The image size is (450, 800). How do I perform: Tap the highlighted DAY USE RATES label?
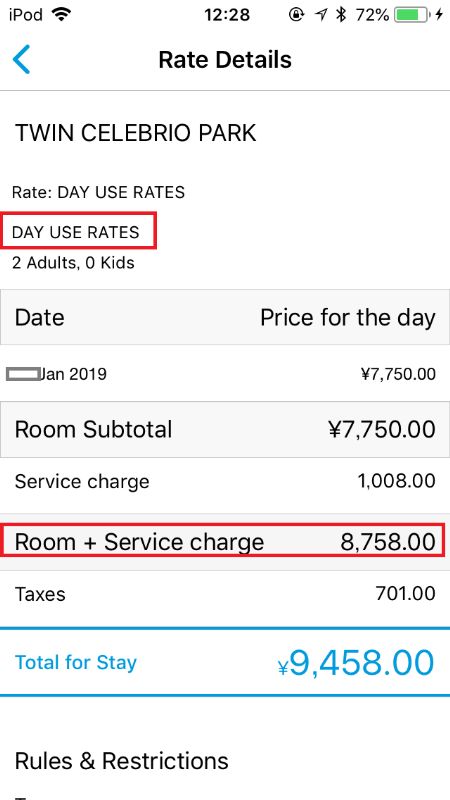click(x=76, y=232)
